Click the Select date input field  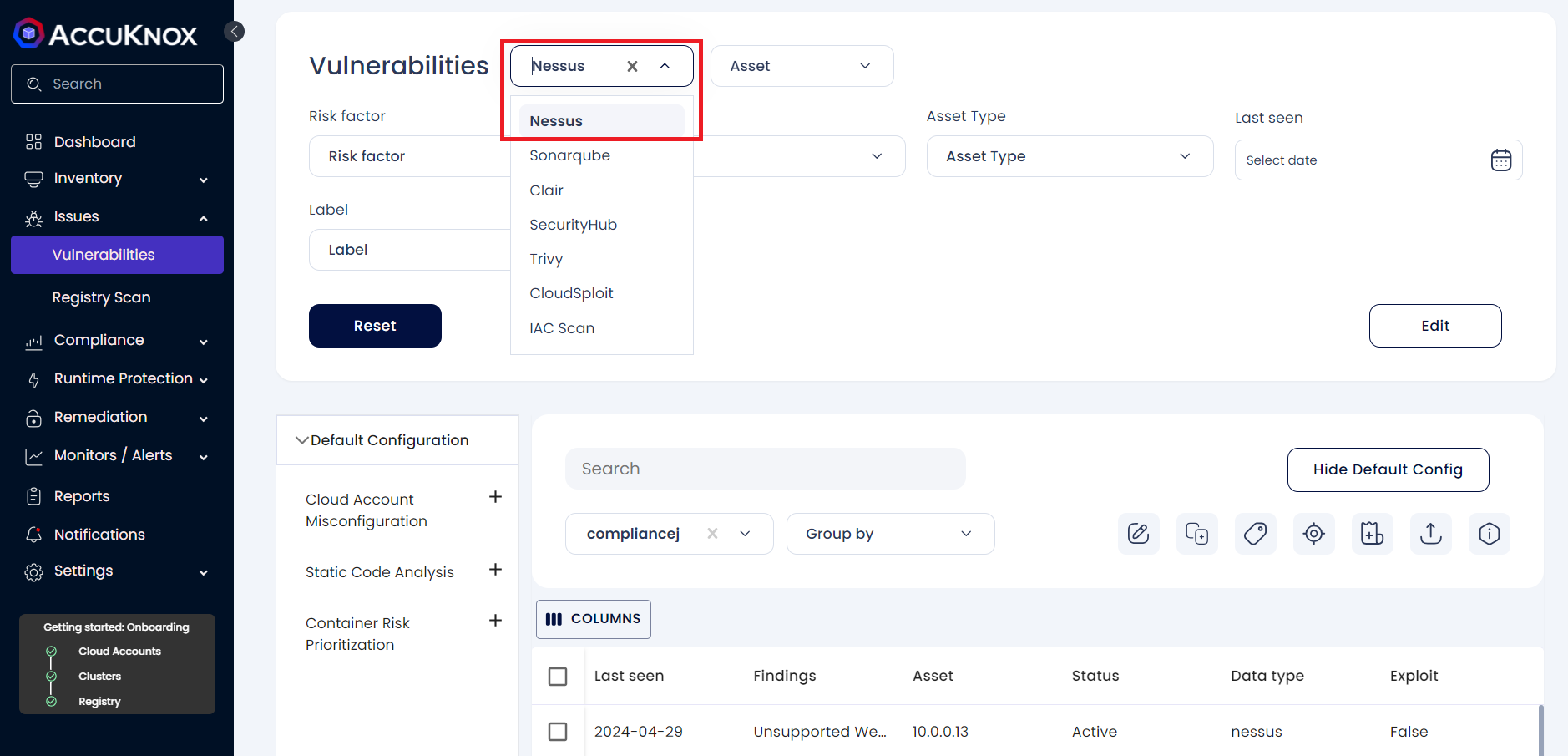pos(1378,160)
